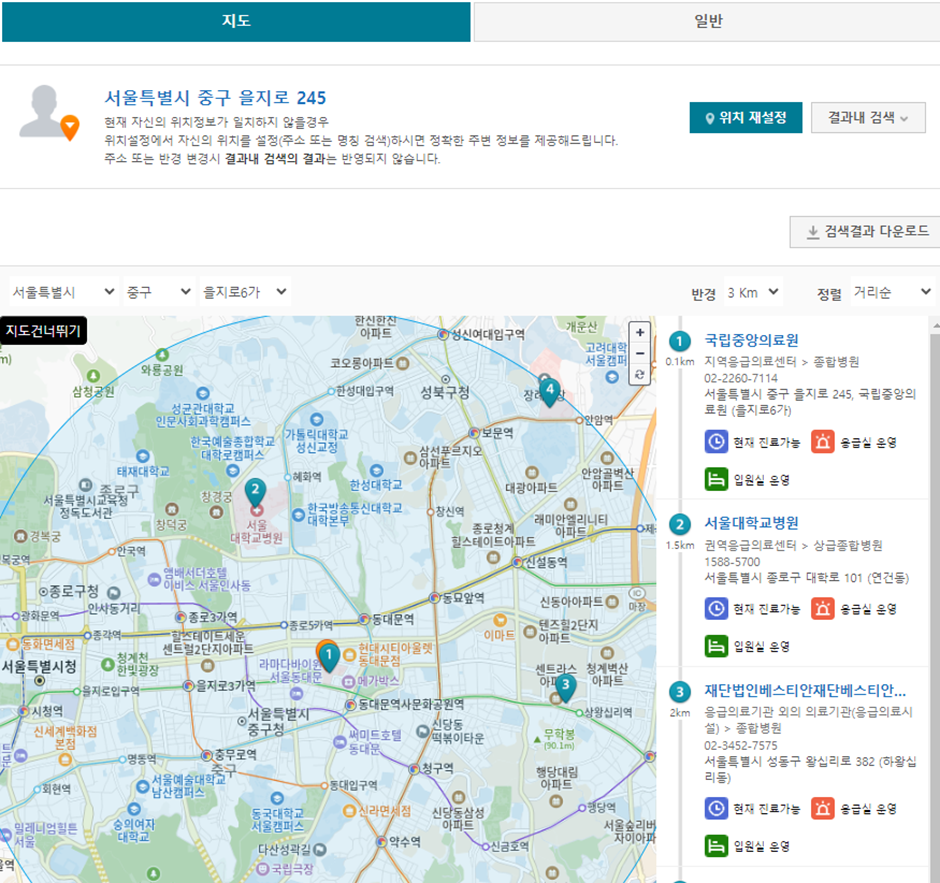
Task: Click 입원실 운영 bed icon for 서울대학교병원
Action: (716, 646)
